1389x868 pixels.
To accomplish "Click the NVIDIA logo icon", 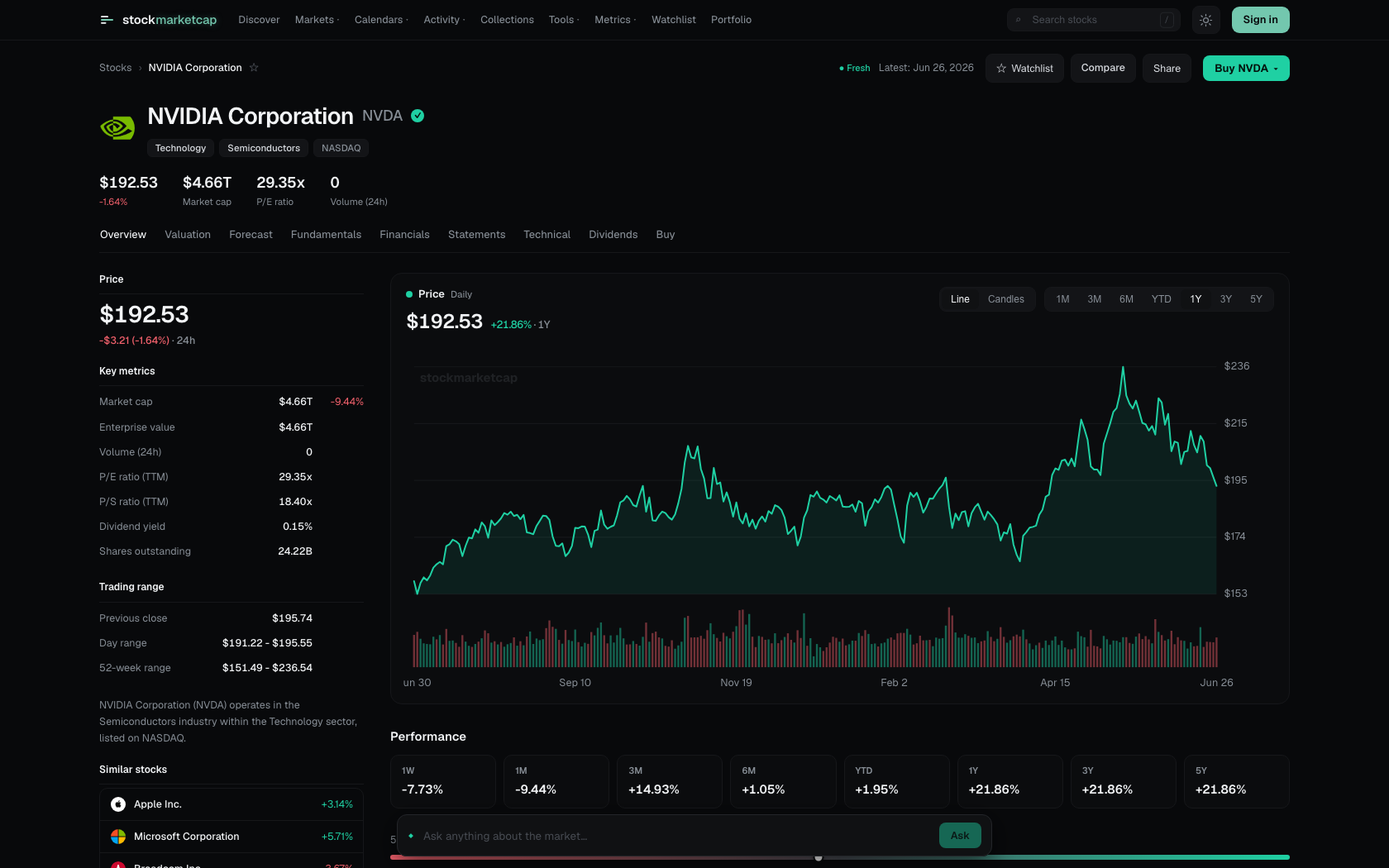I will pyautogui.click(x=117, y=127).
